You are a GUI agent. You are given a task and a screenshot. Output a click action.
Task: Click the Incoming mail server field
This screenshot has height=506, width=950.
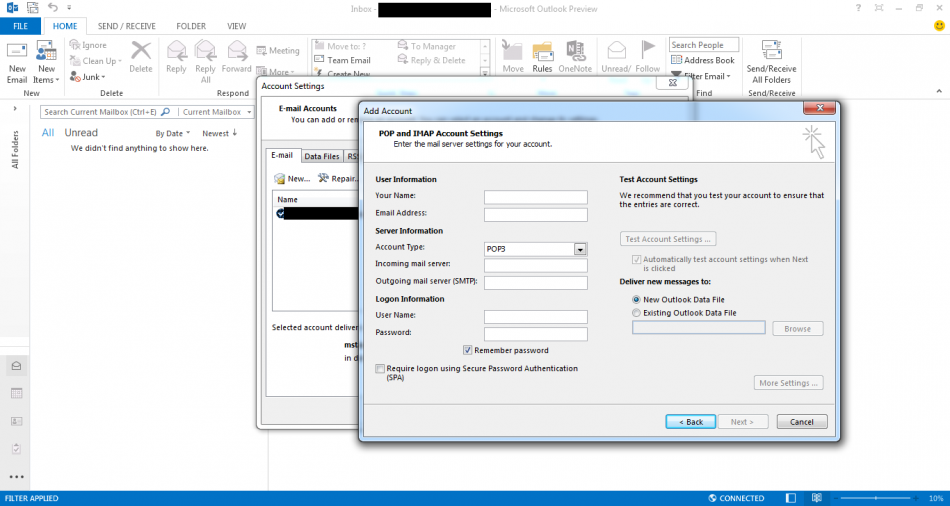(x=536, y=265)
